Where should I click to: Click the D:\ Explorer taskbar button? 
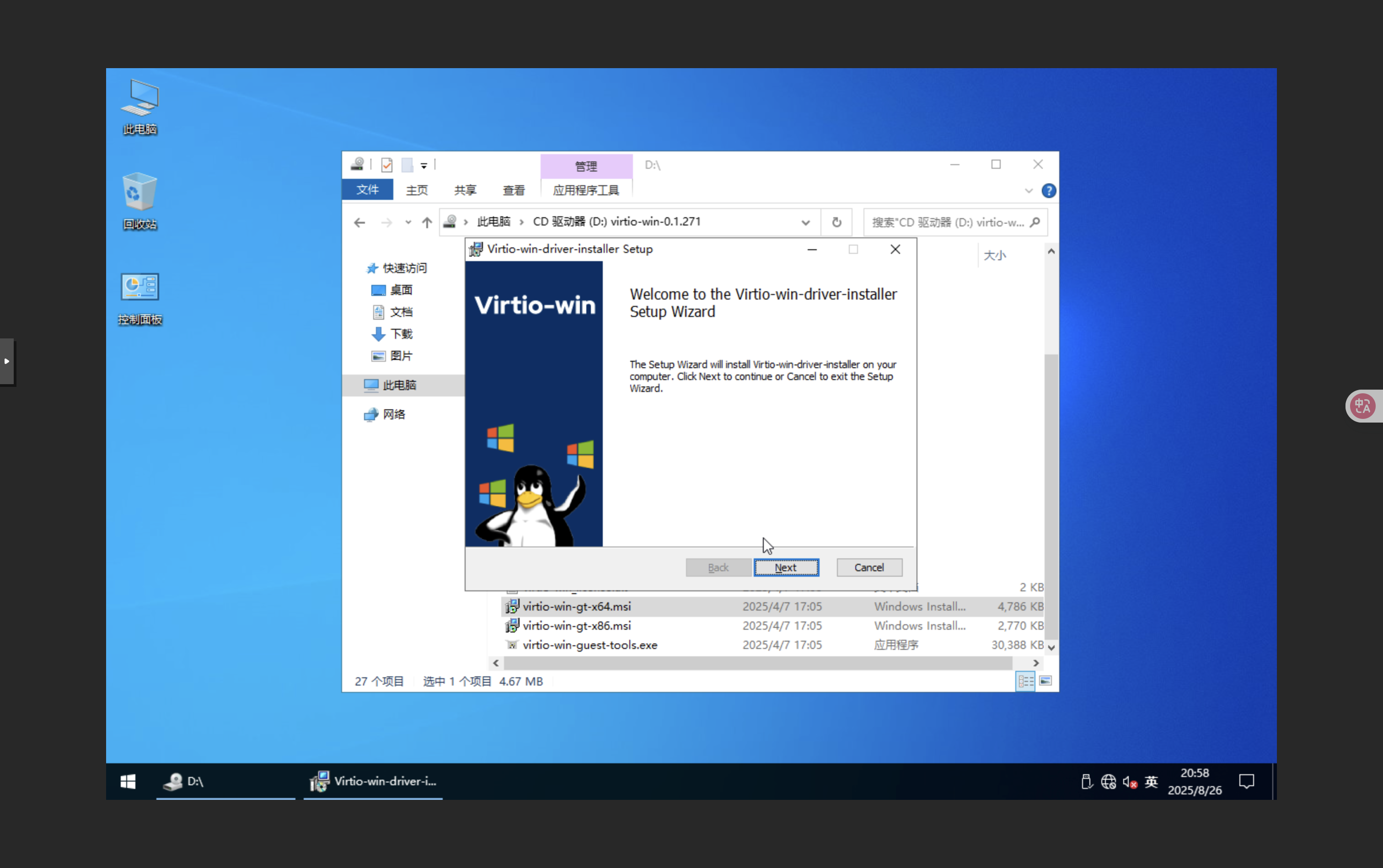pyautogui.click(x=226, y=781)
